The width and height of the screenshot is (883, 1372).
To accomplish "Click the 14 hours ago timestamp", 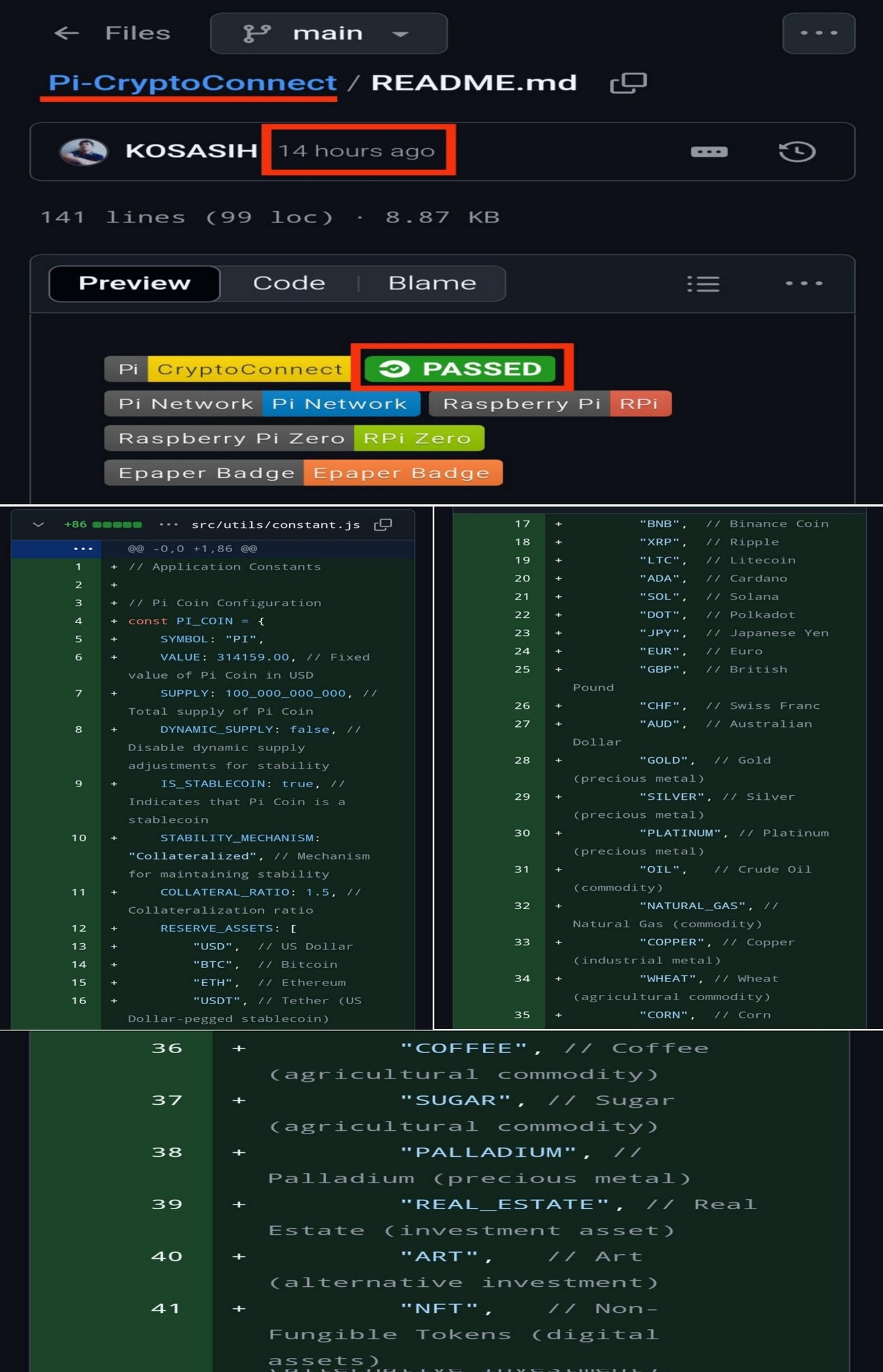I will tap(357, 151).
